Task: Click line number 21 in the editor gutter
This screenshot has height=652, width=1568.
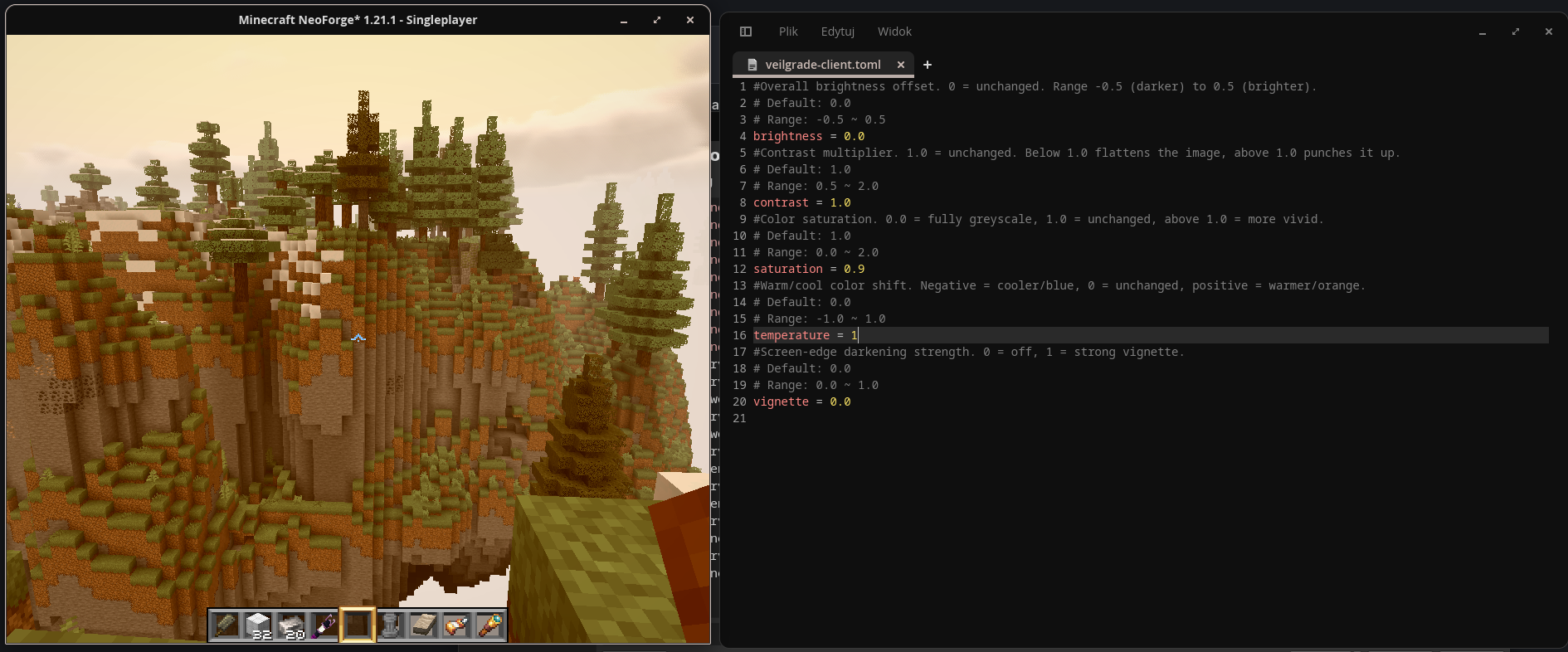Action: (739, 418)
